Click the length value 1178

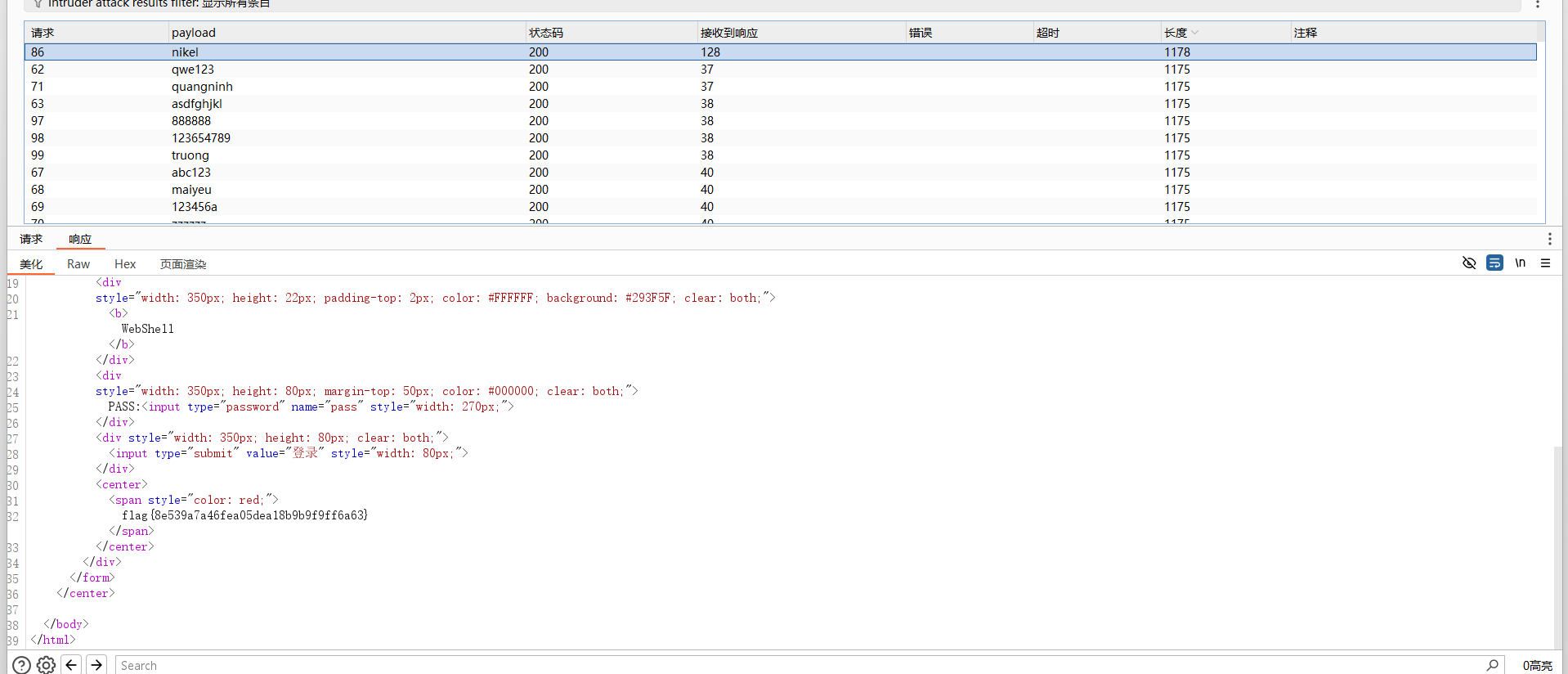1177,52
